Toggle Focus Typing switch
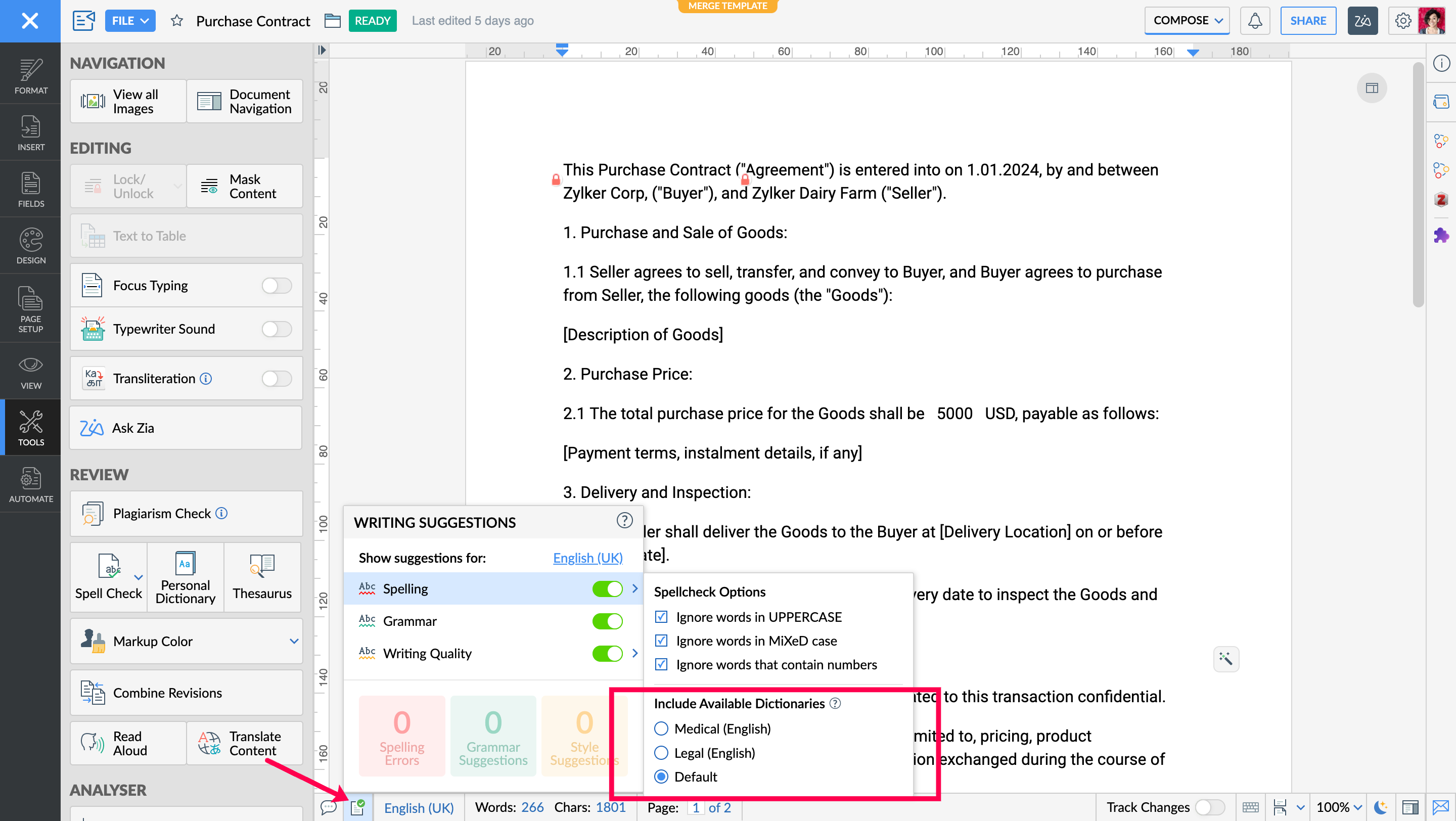The width and height of the screenshot is (1456, 821). pyautogui.click(x=277, y=285)
